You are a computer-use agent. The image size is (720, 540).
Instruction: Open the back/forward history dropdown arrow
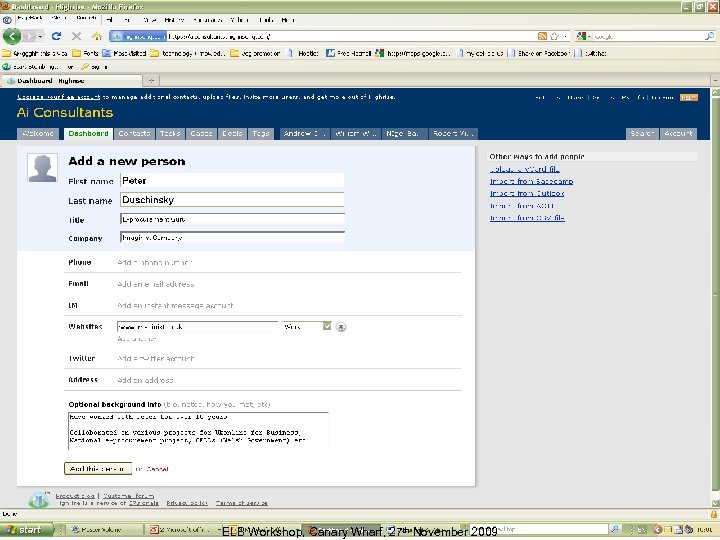40,36
